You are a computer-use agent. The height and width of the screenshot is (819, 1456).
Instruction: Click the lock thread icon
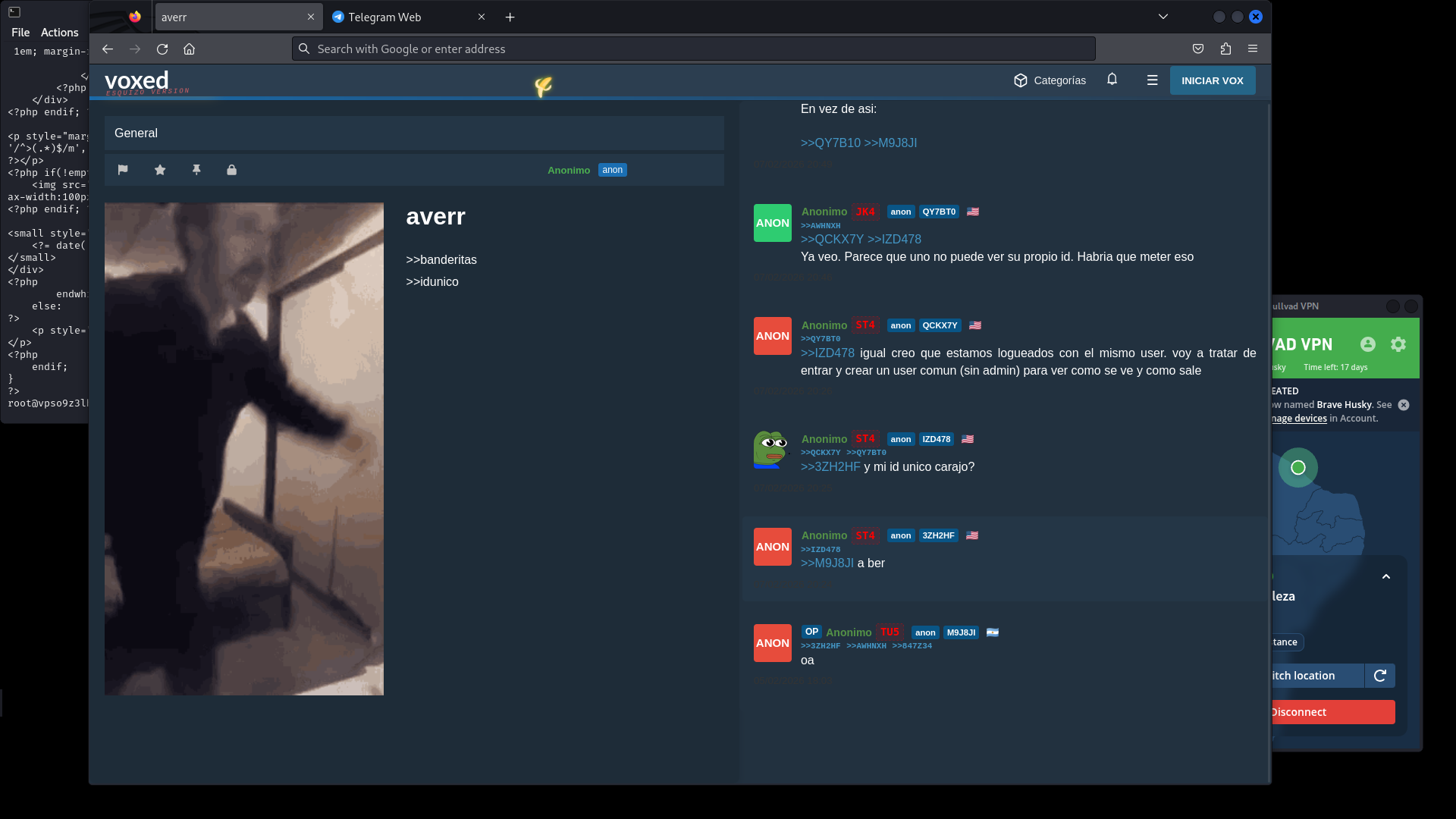tap(232, 170)
